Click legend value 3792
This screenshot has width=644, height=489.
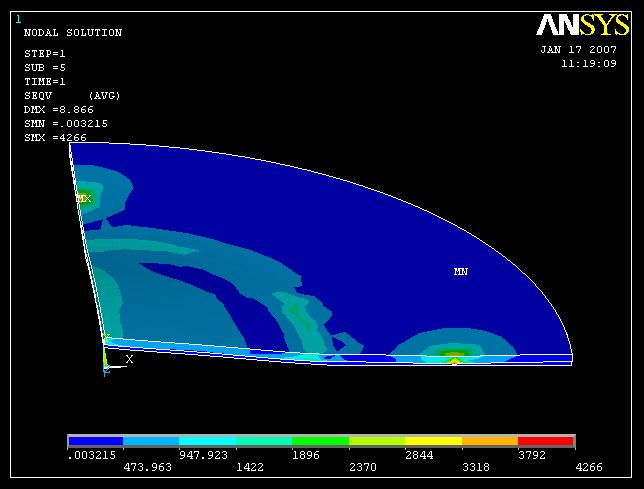point(532,455)
